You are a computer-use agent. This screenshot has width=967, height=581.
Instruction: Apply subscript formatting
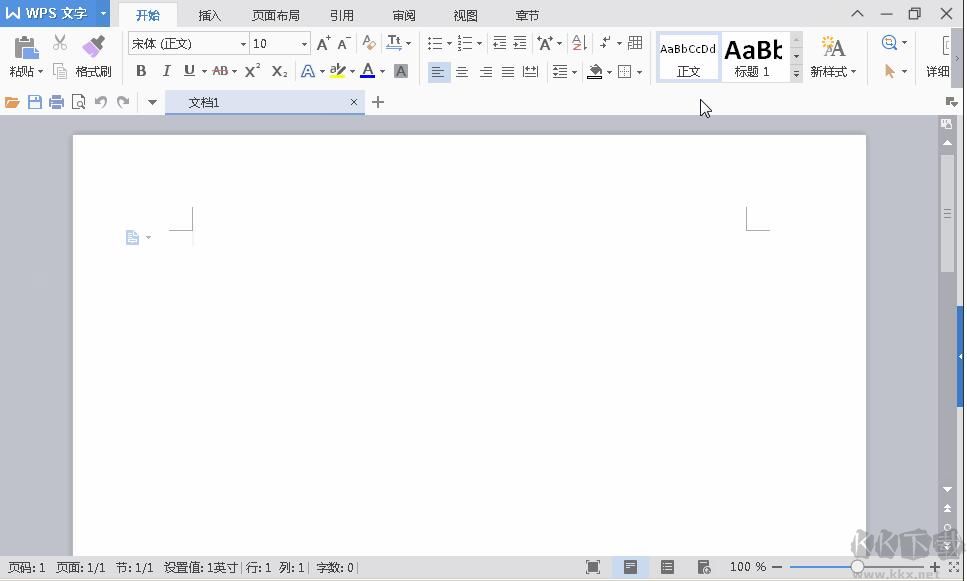click(x=278, y=71)
